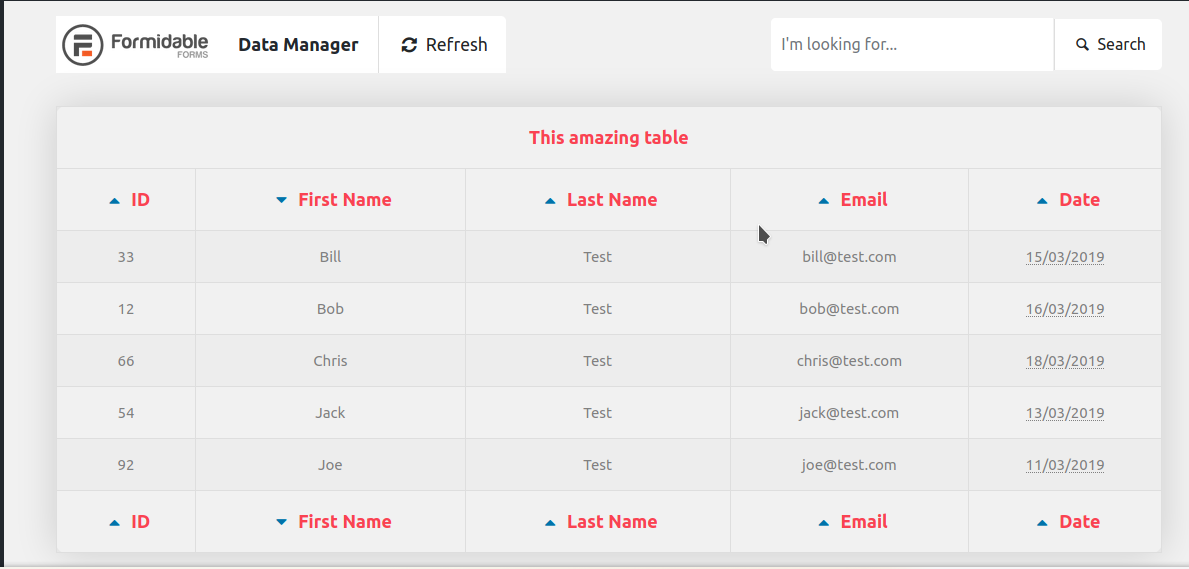Click sort arrow beside top ID header
Screen dimensions: 1189x569
[x=115, y=201]
